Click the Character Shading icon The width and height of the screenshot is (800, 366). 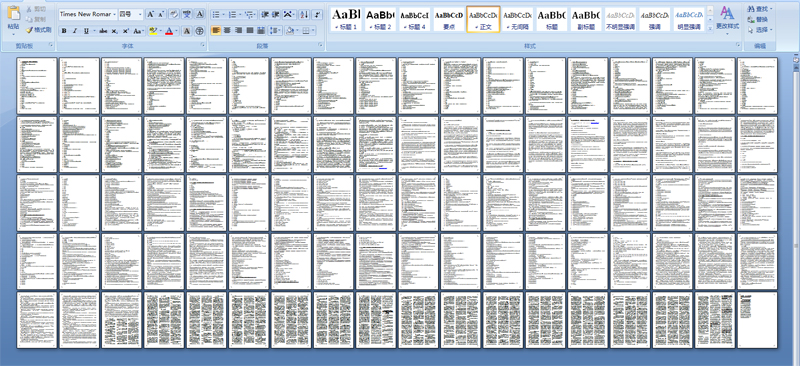[x=187, y=31]
